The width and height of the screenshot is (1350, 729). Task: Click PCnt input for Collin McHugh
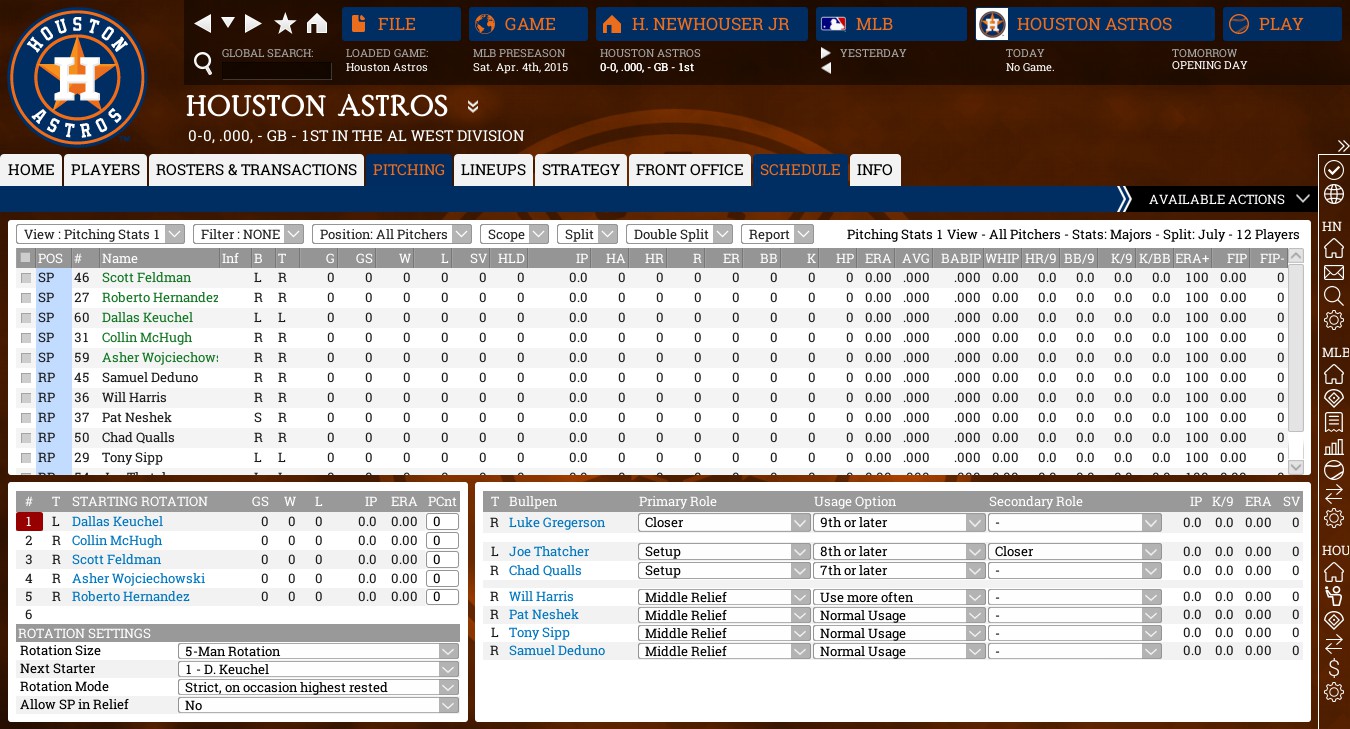[x=442, y=541]
